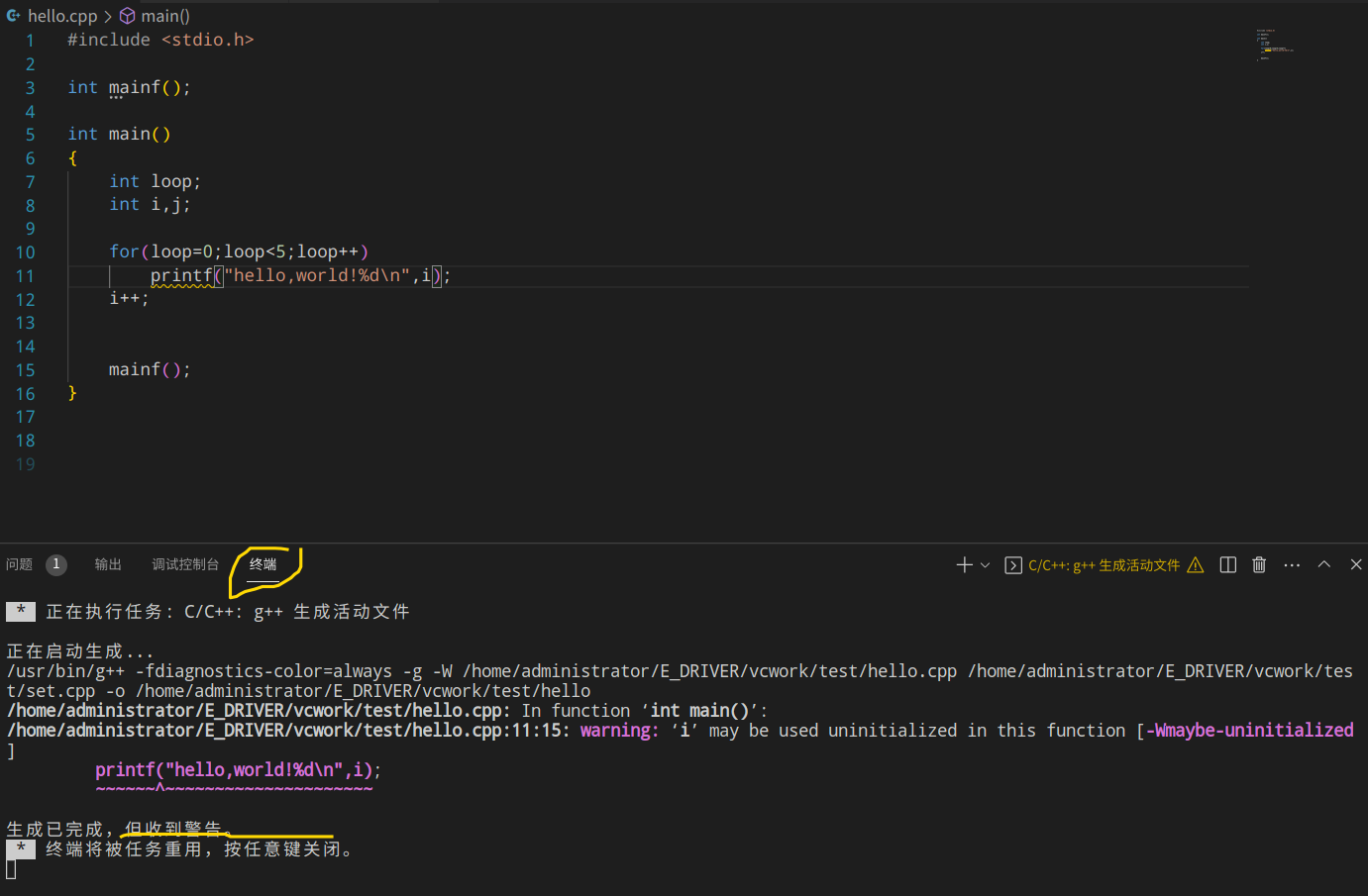Click the hello.cpp:11:15 warning location in terminal
The width and height of the screenshot is (1368, 896).
pos(288,731)
